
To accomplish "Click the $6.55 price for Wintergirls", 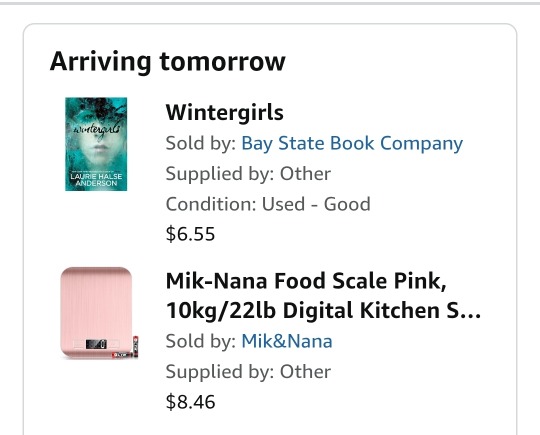I will [x=190, y=234].
